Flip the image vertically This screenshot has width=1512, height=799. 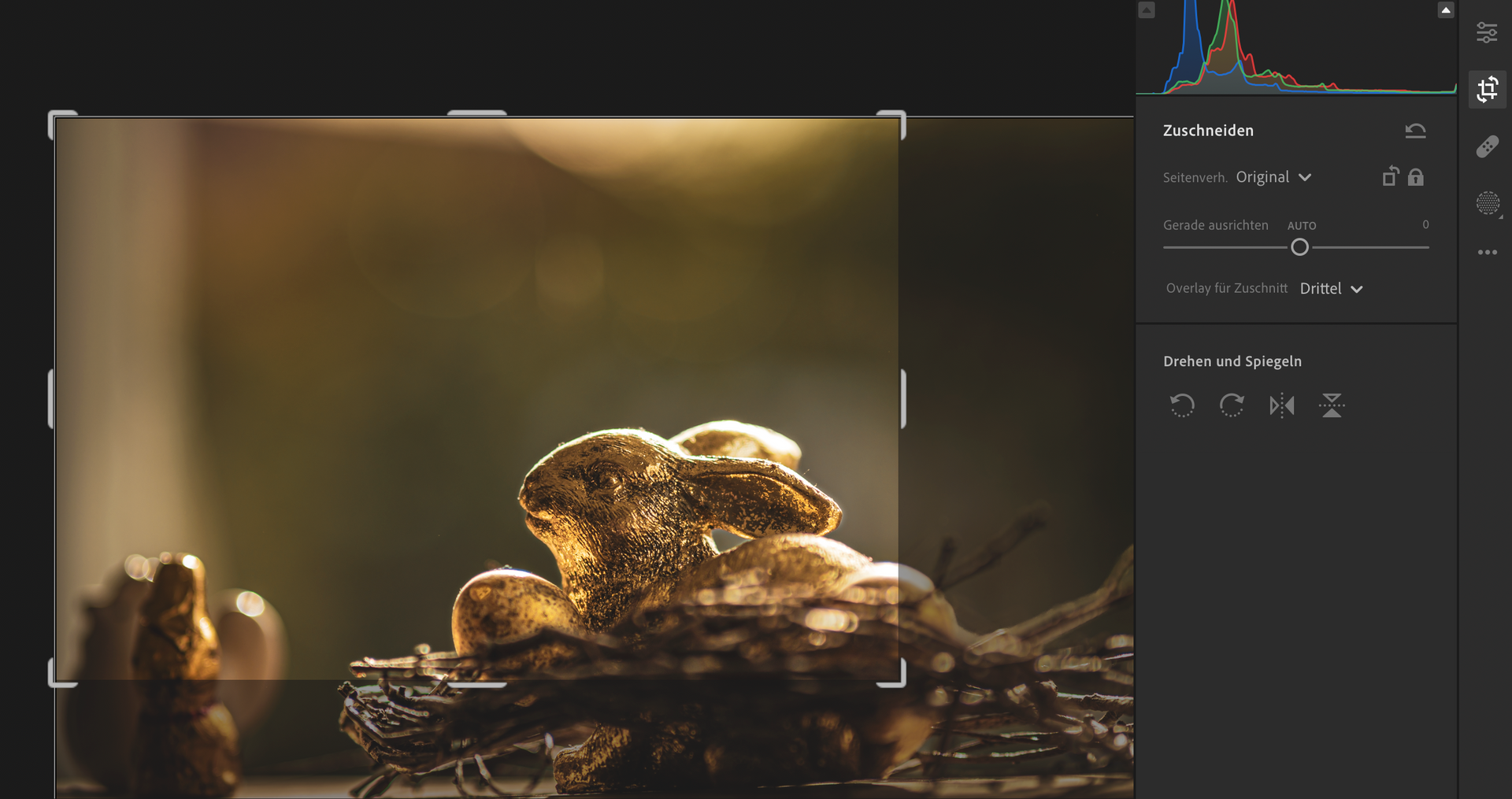point(1332,405)
